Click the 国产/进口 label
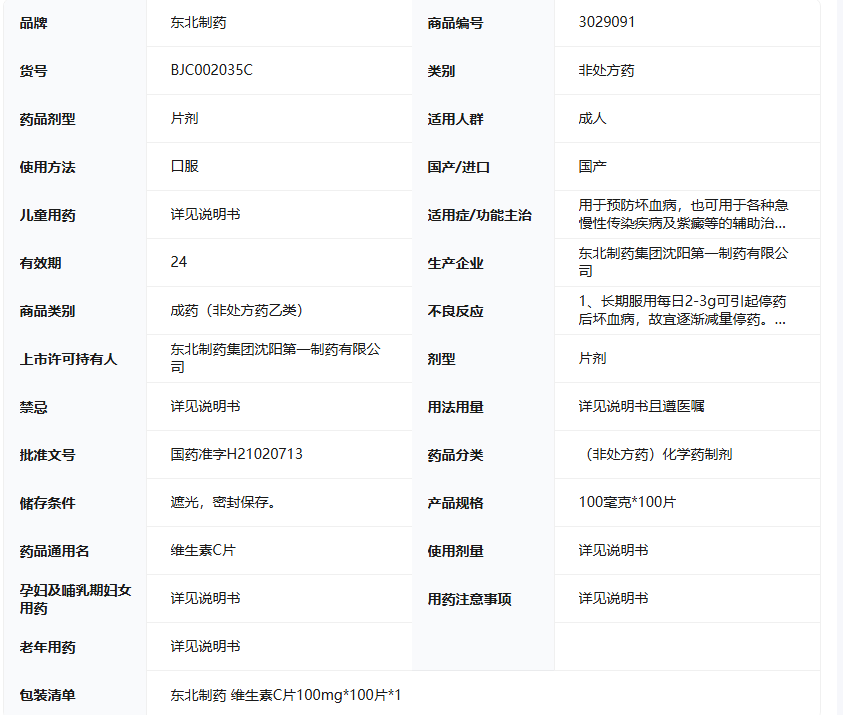 (x=459, y=167)
